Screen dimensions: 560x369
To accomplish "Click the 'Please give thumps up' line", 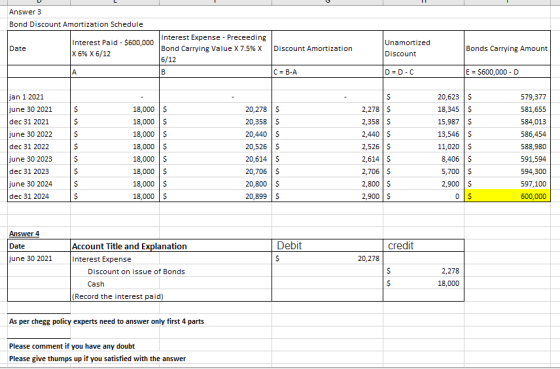I will 97,359.
